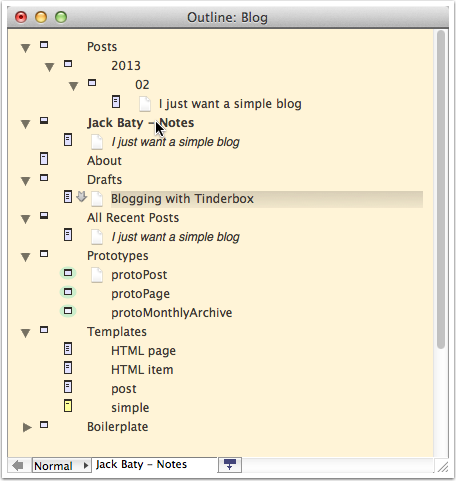
Task: Click the create note button in bottom bar
Action: [230, 464]
